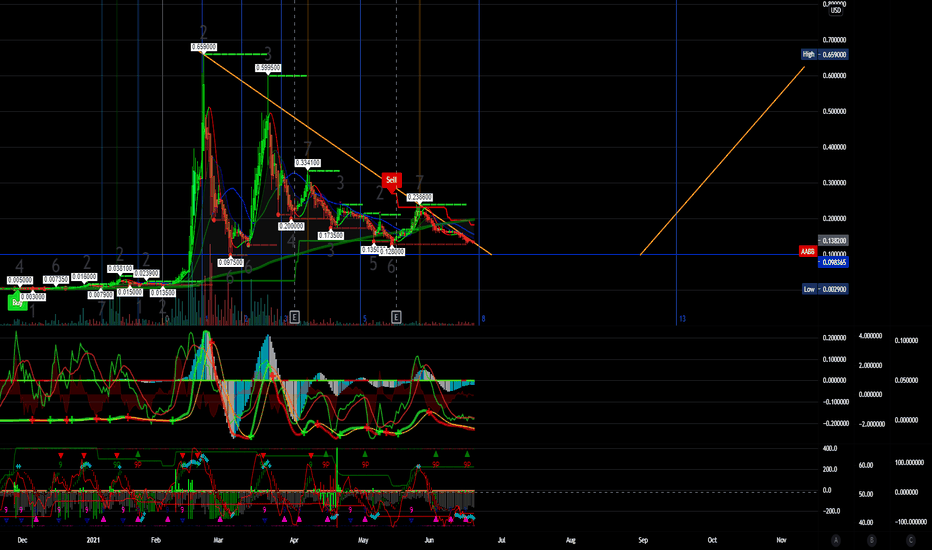Click the 0.003000 low pivot label

click(33, 296)
